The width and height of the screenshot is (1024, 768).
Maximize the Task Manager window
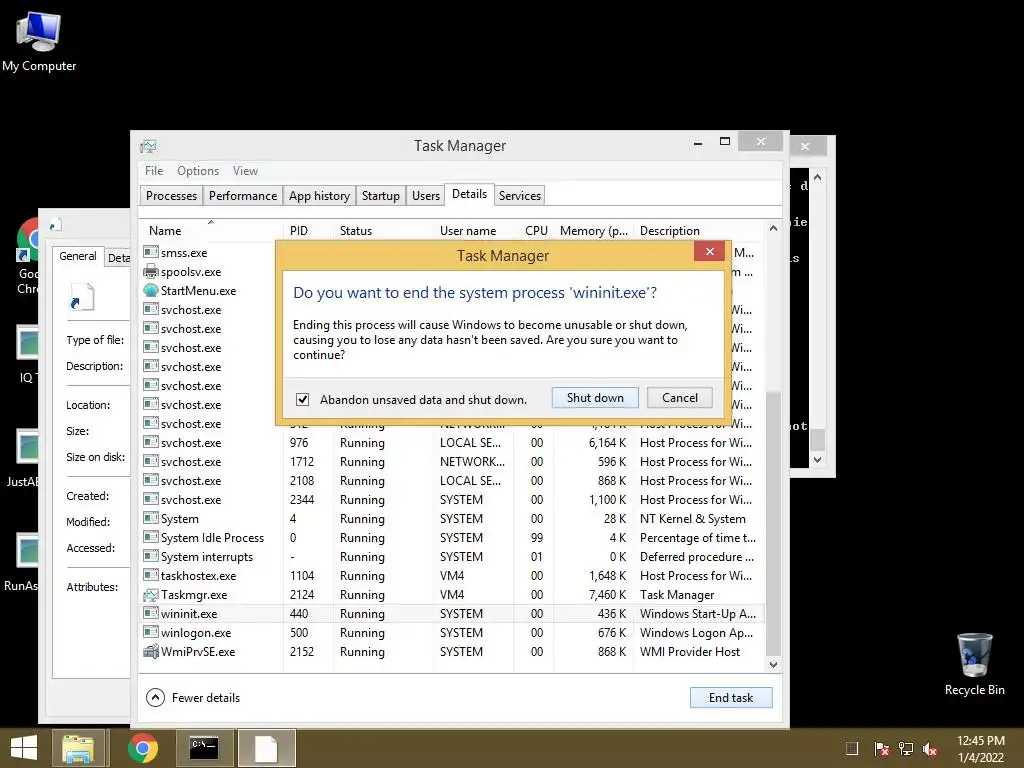coord(725,142)
